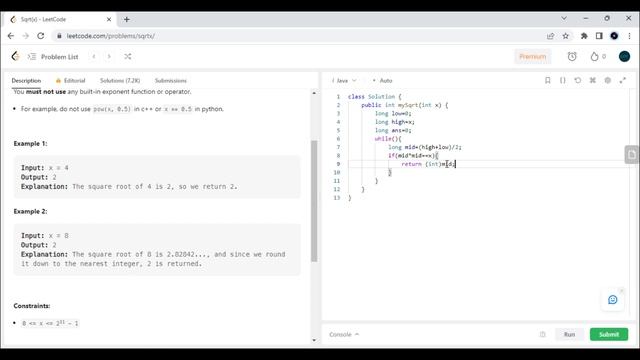Click code line 8 if condition
This screenshot has width=640, height=360.
coord(413,156)
